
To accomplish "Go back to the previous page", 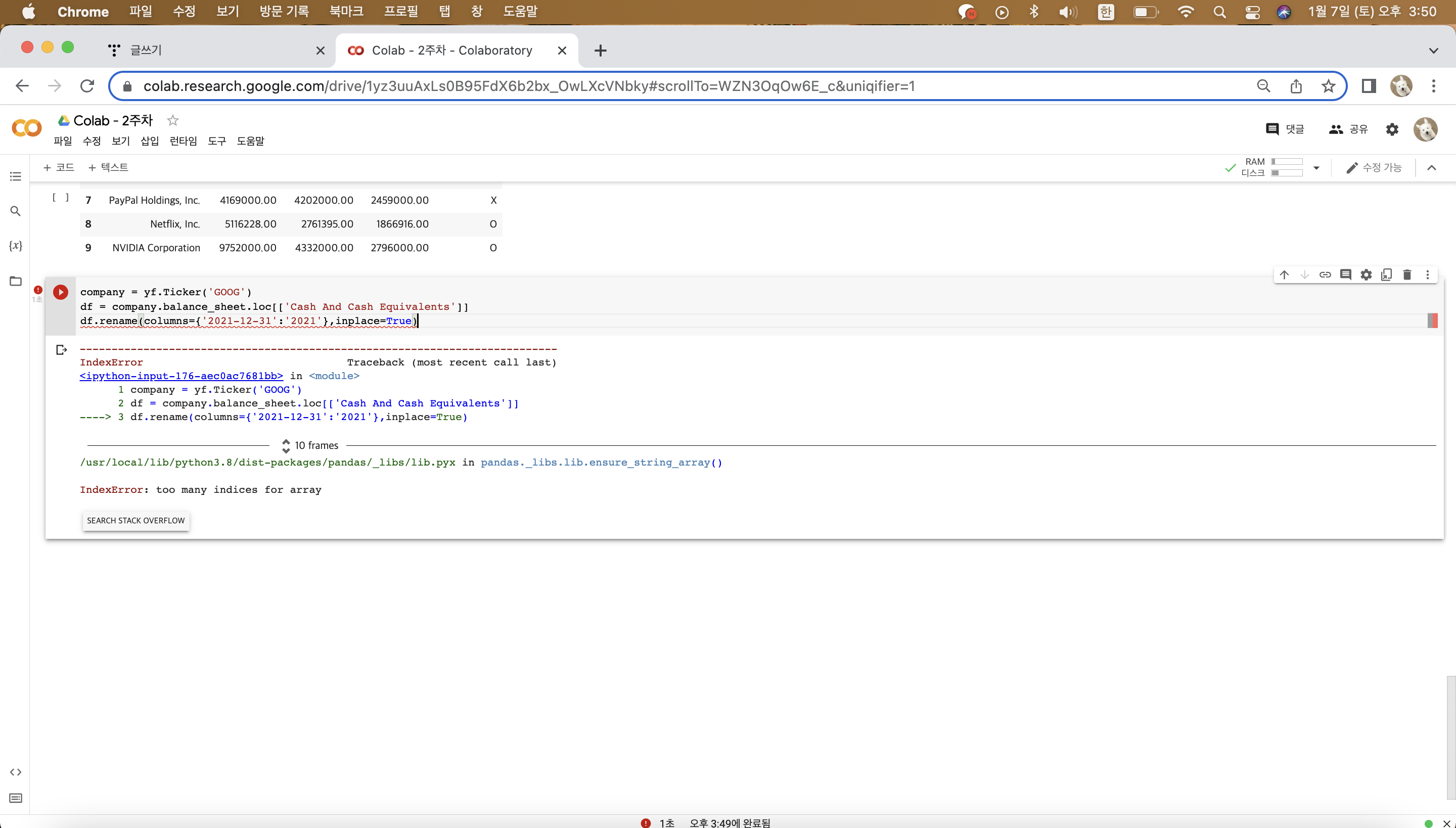I will click(22, 86).
